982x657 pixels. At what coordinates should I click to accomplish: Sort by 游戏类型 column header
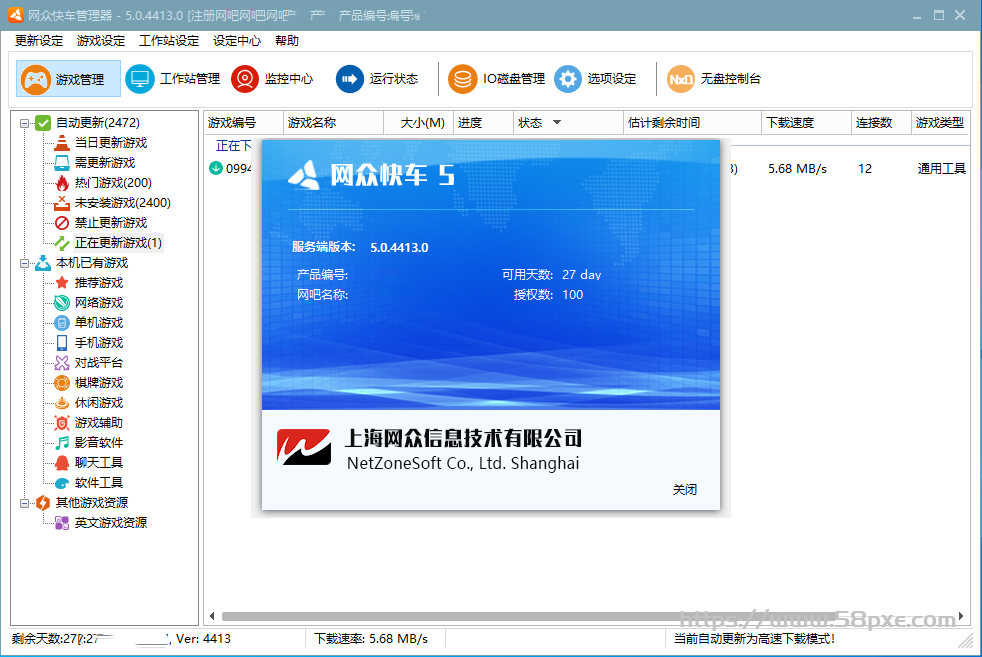click(x=941, y=123)
